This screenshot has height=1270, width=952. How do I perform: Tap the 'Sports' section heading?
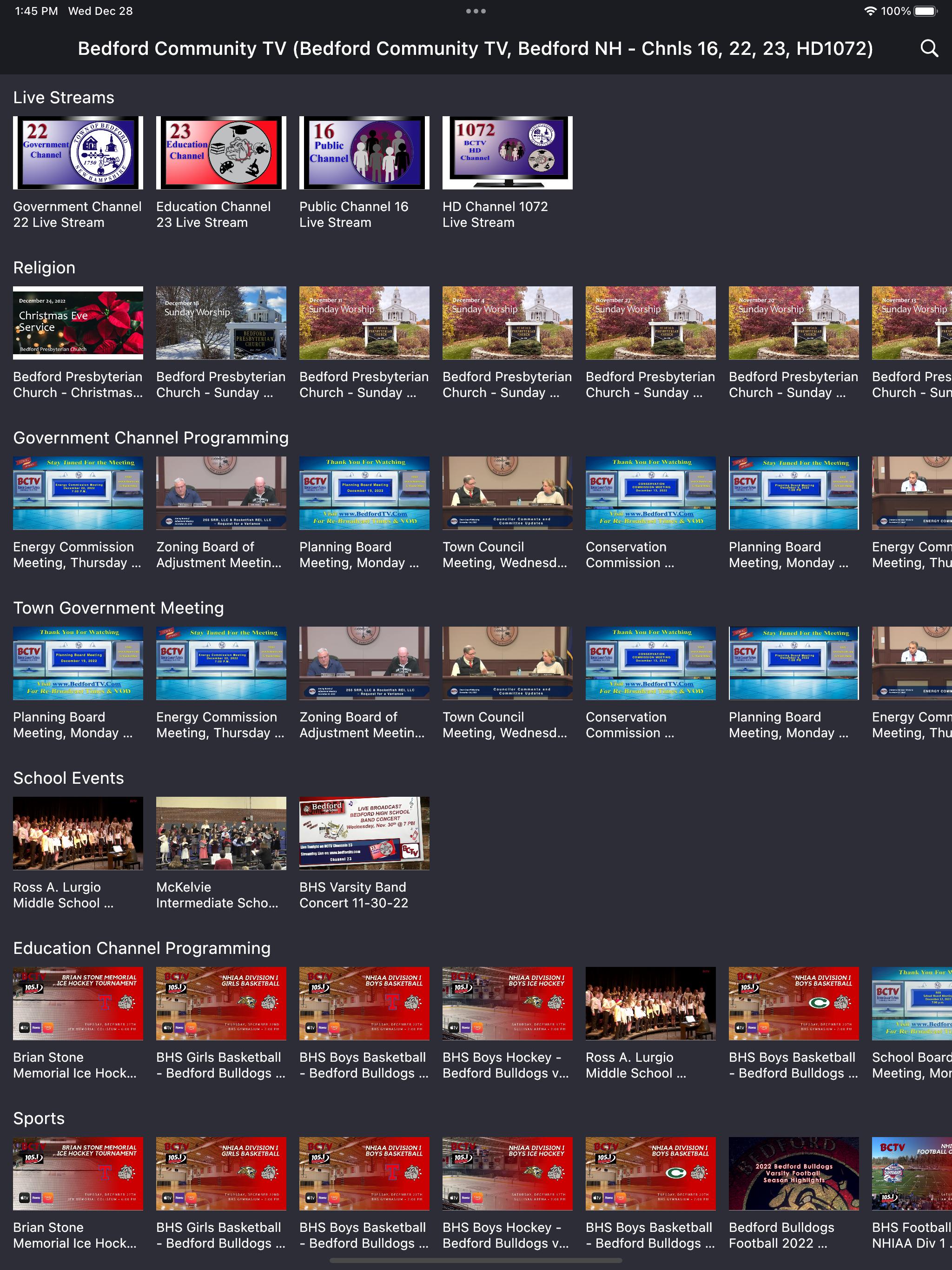tap(39, 1118)
